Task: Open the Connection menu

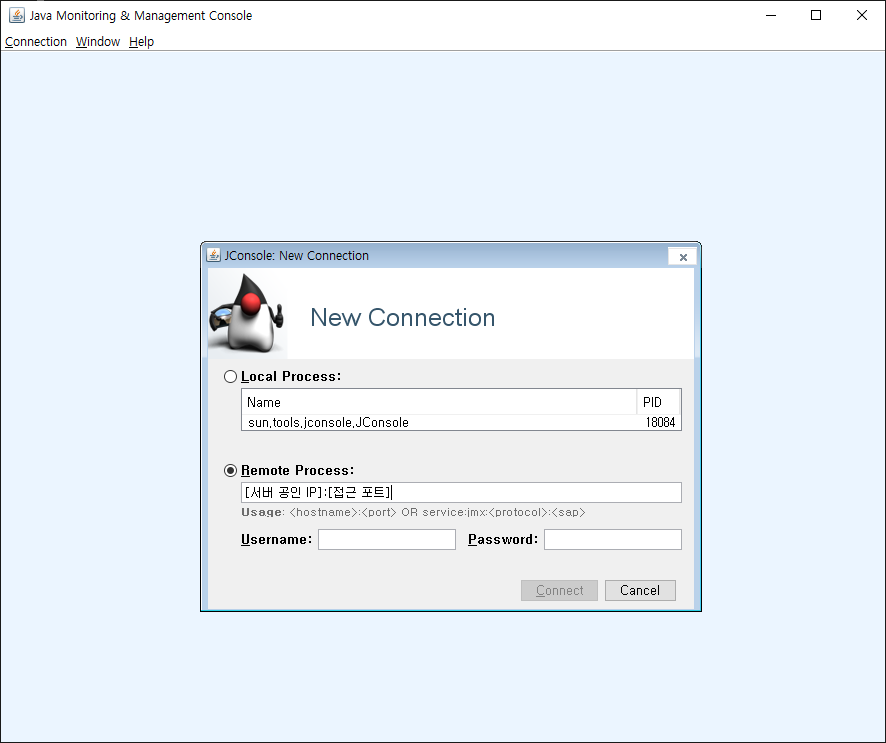Action: pyautogui.click(x=36, y=42)
